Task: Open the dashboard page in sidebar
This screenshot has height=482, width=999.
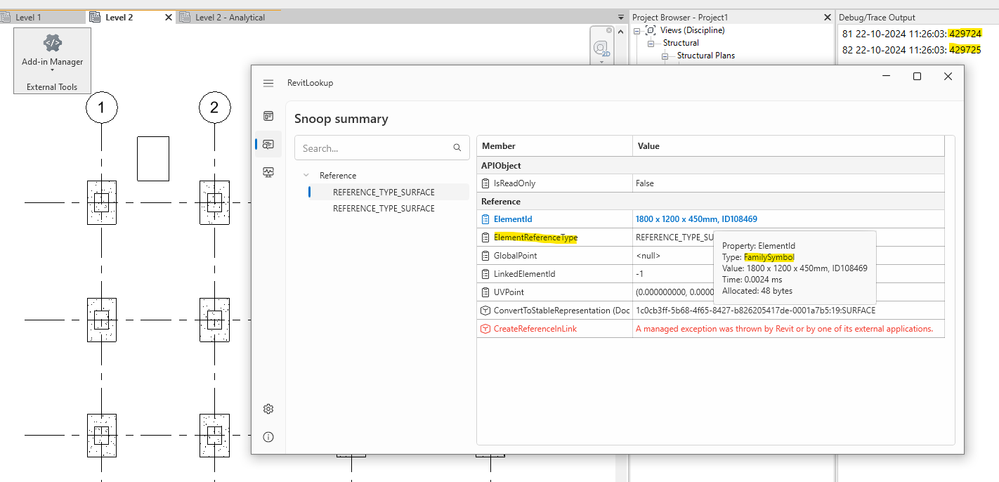Action: coord(268,118)
